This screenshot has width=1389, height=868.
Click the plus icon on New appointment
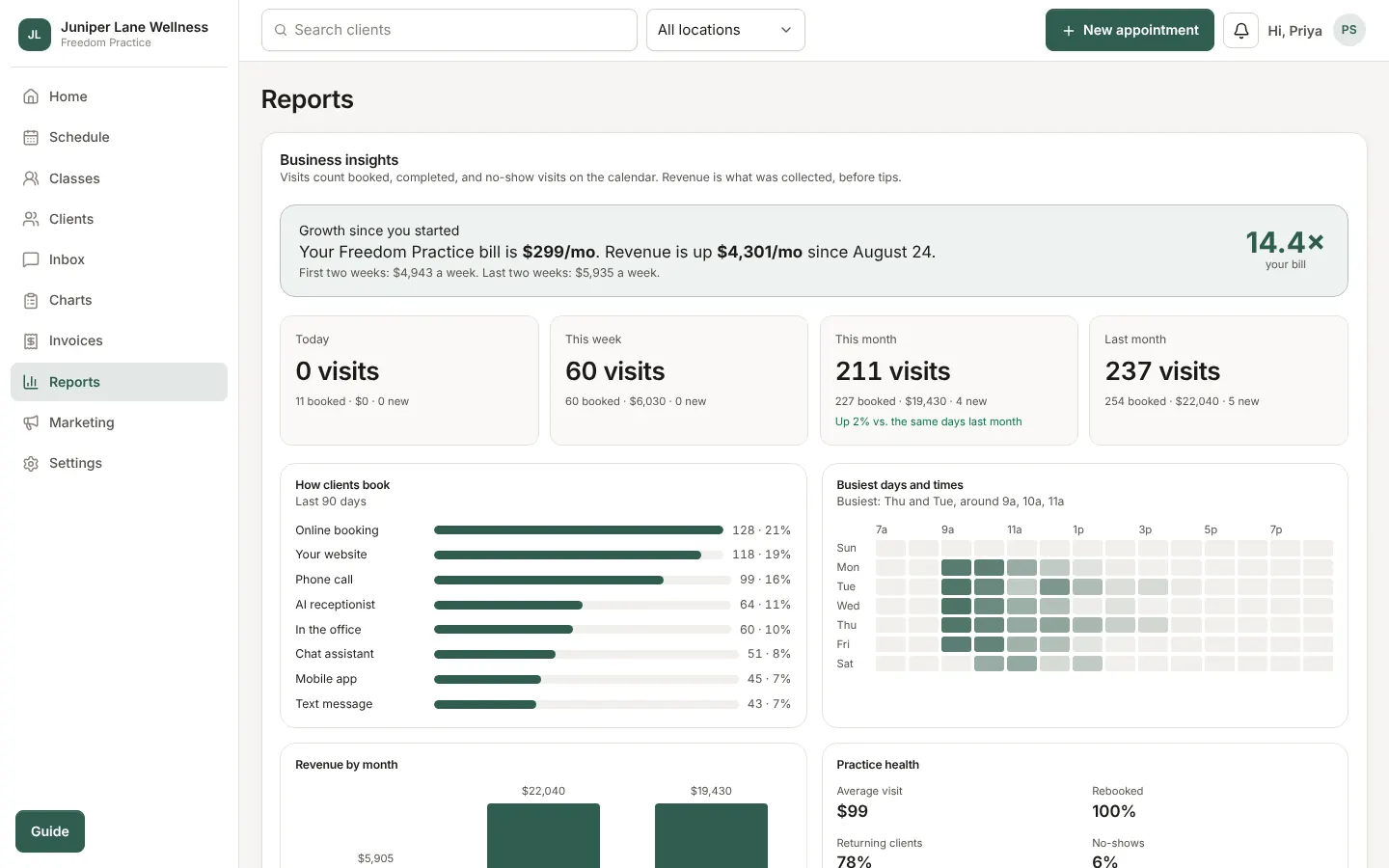tap(1068, 31)
